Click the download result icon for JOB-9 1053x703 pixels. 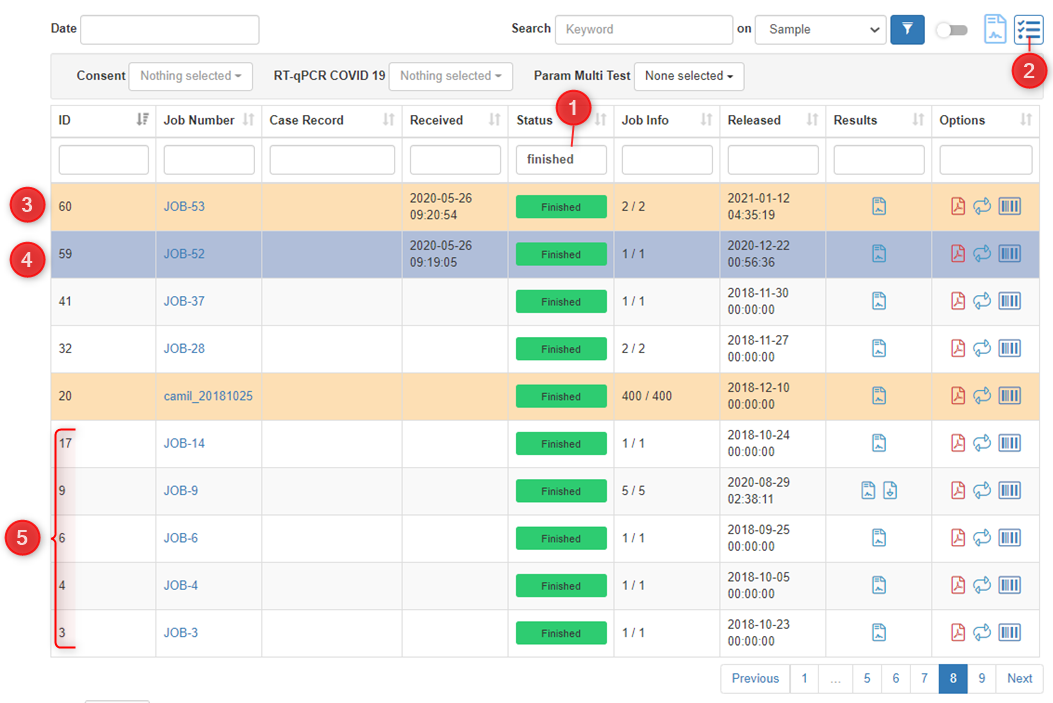(x=890, y=491)
